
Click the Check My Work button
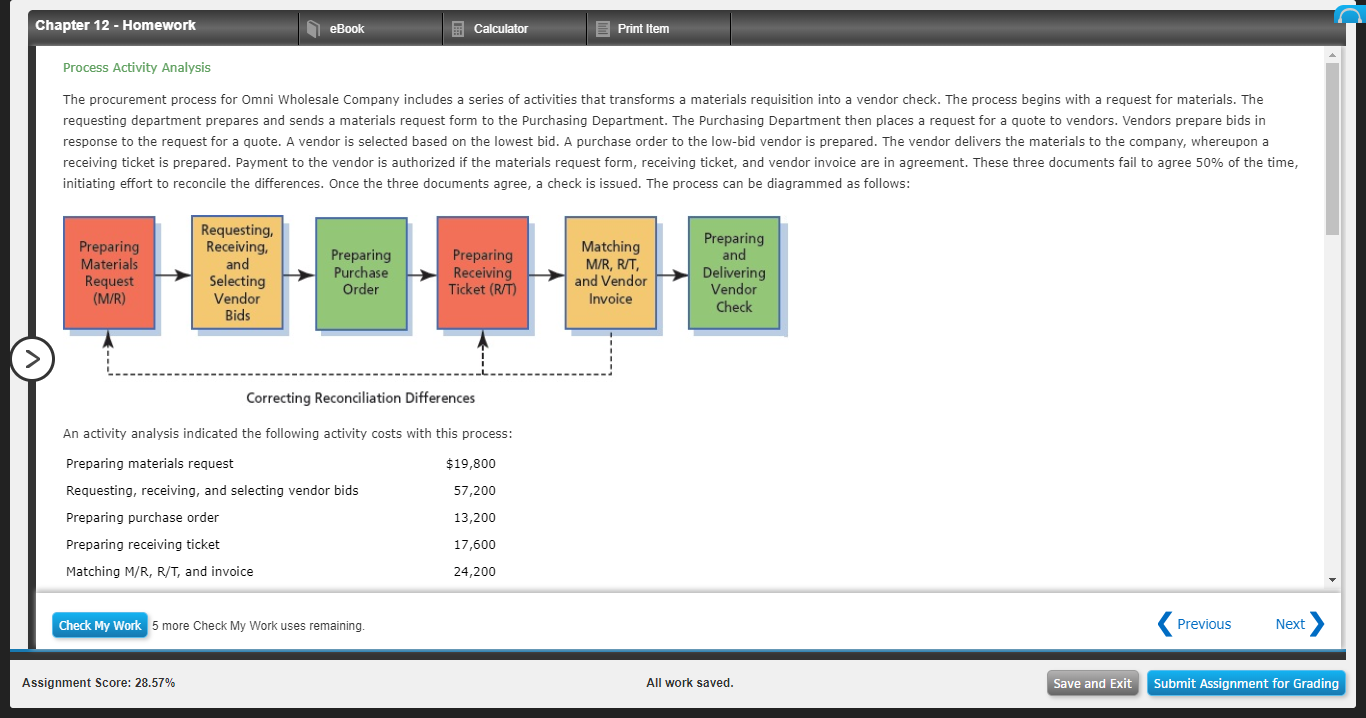(x=99, y=624)
